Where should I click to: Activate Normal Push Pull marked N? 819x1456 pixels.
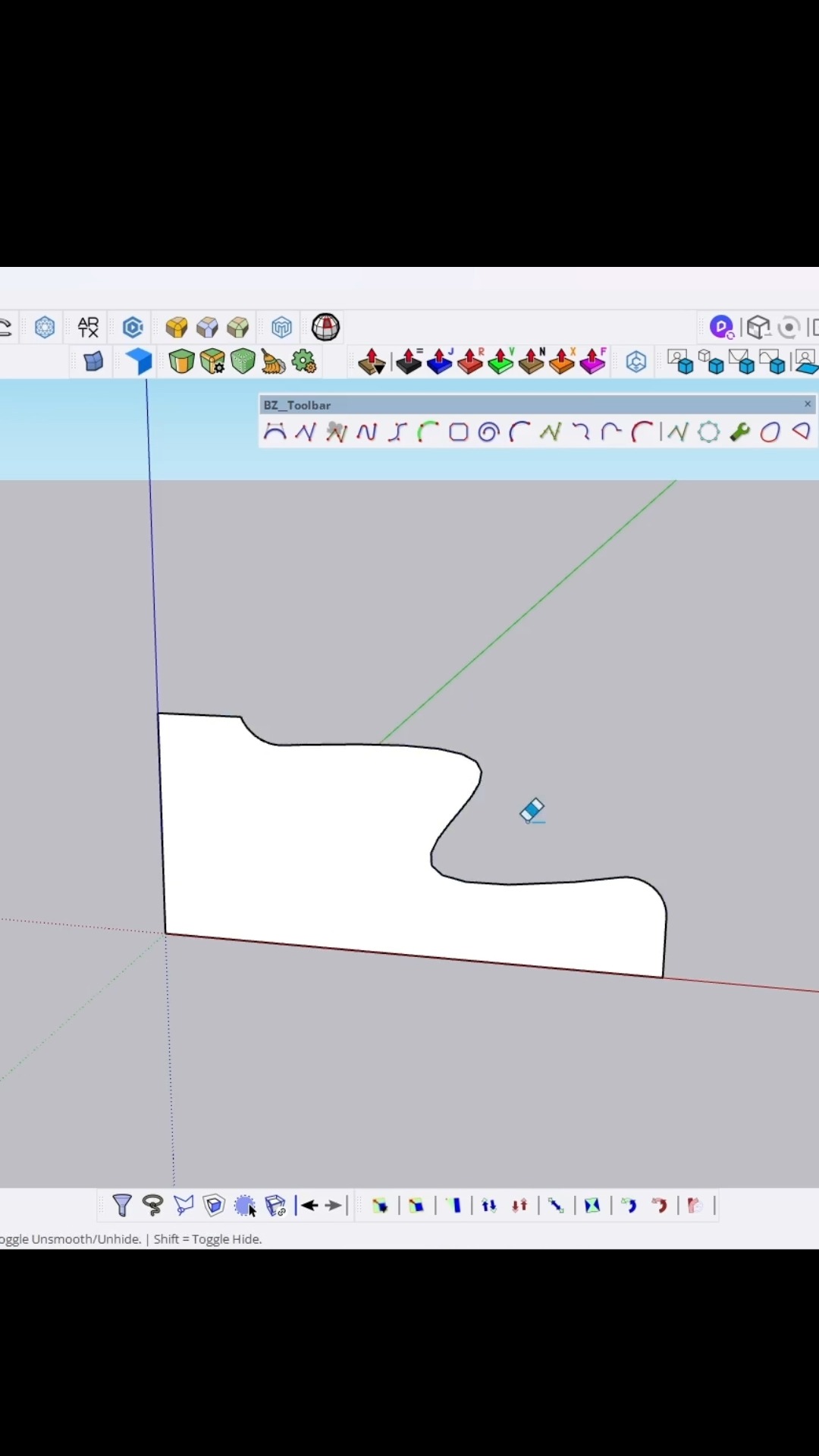pos(531,362)
